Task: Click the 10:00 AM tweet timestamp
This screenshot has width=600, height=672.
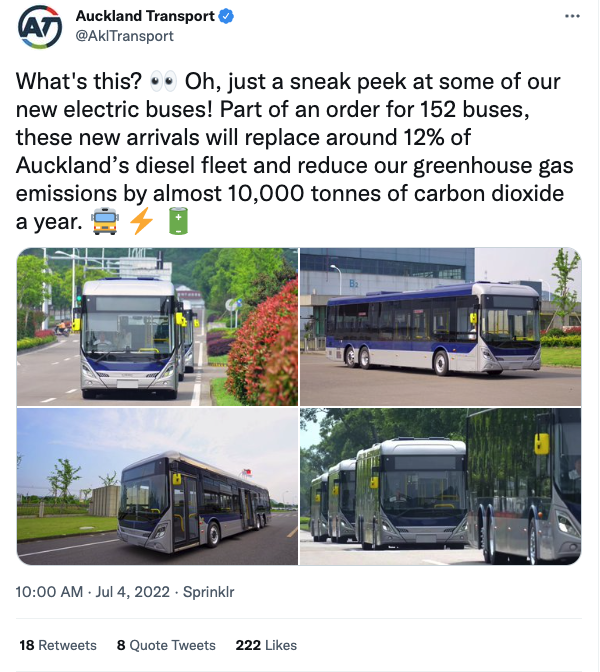Action: click(x=49, y=593)
